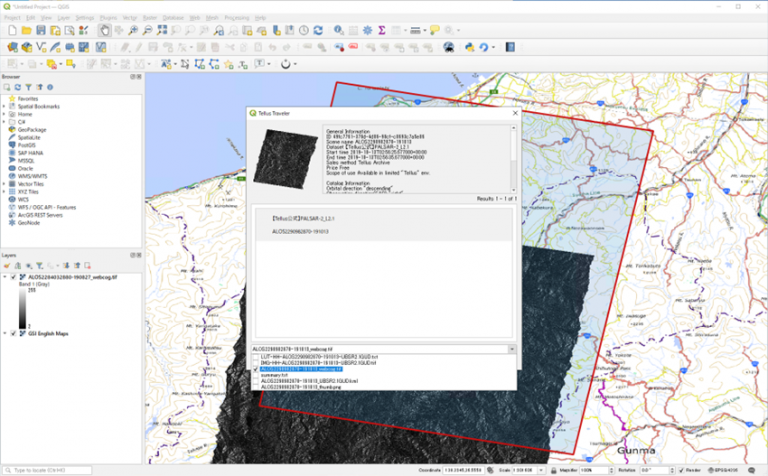Save the project with the floppy disk icon
Screen dimensions: 768x476
click(x=41, y=30)
